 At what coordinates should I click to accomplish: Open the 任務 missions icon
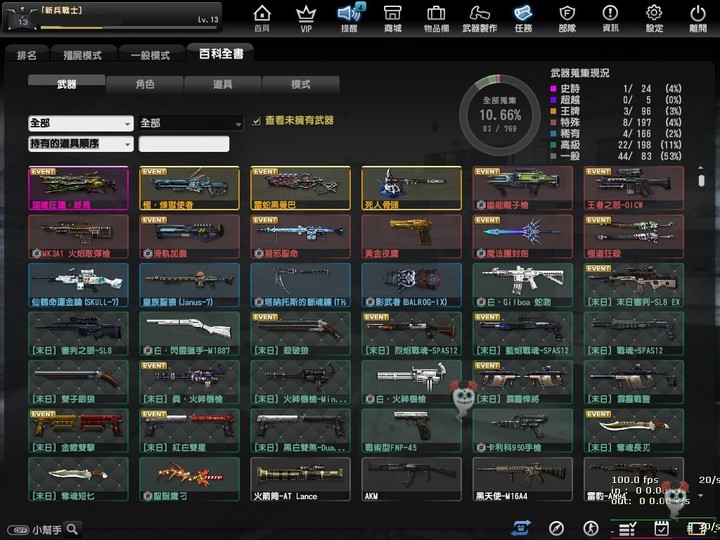[x=523, y=17]
